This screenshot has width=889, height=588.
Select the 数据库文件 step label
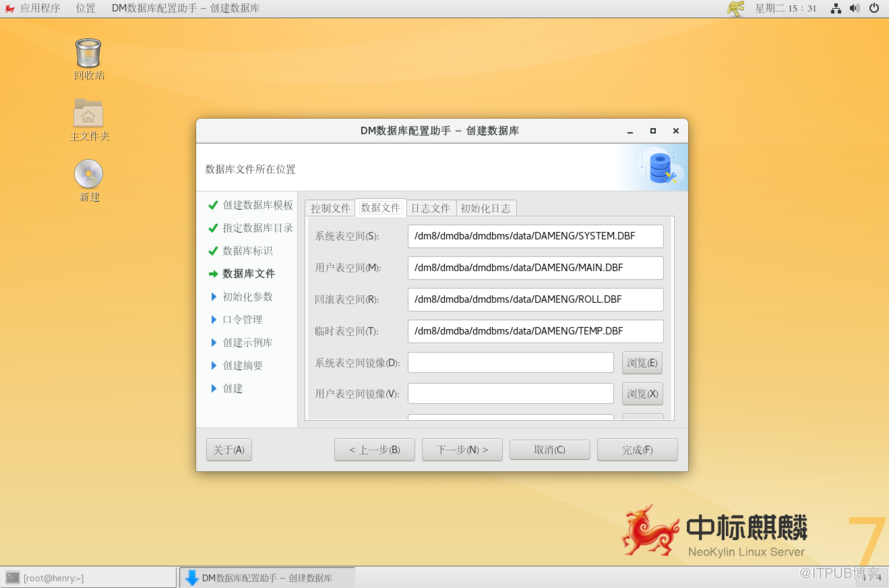tap(248, 274)
